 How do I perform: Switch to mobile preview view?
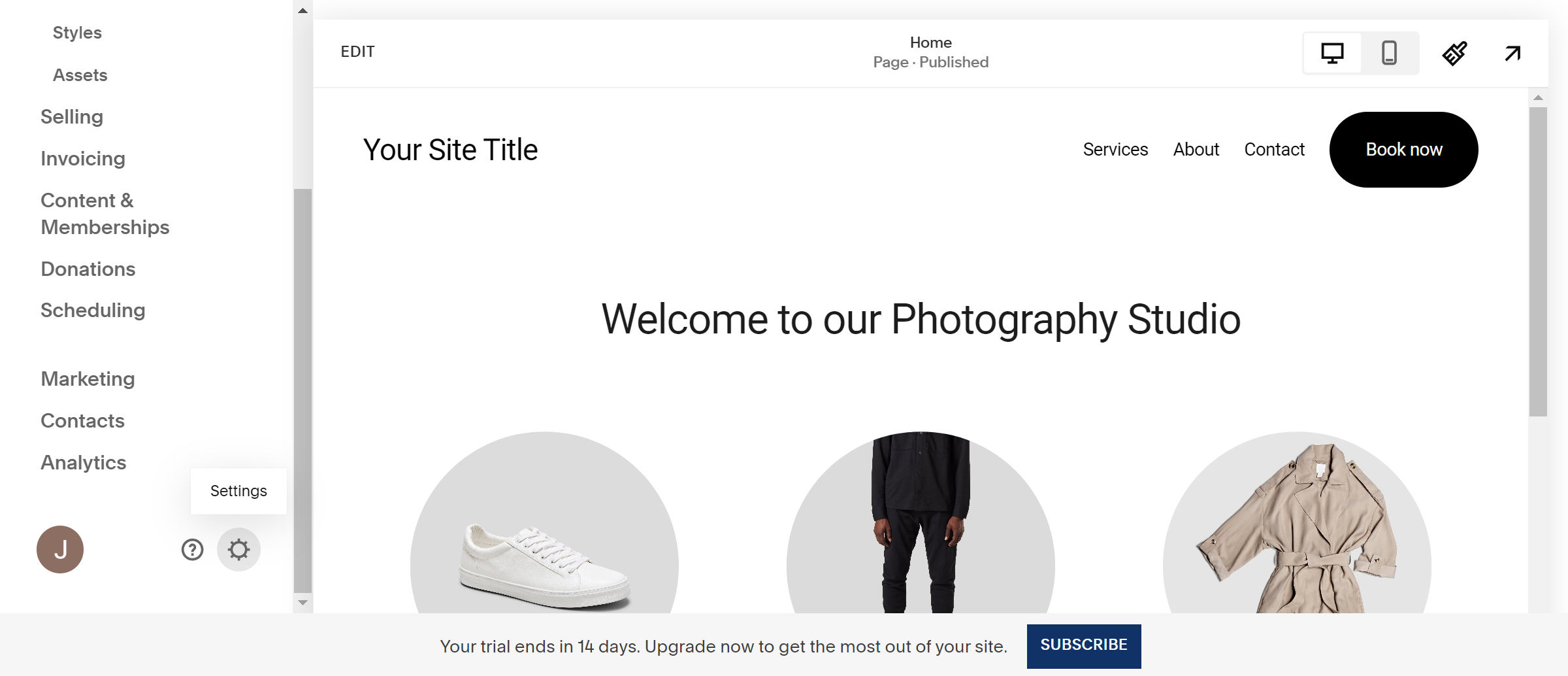(x=1390, y=53)
